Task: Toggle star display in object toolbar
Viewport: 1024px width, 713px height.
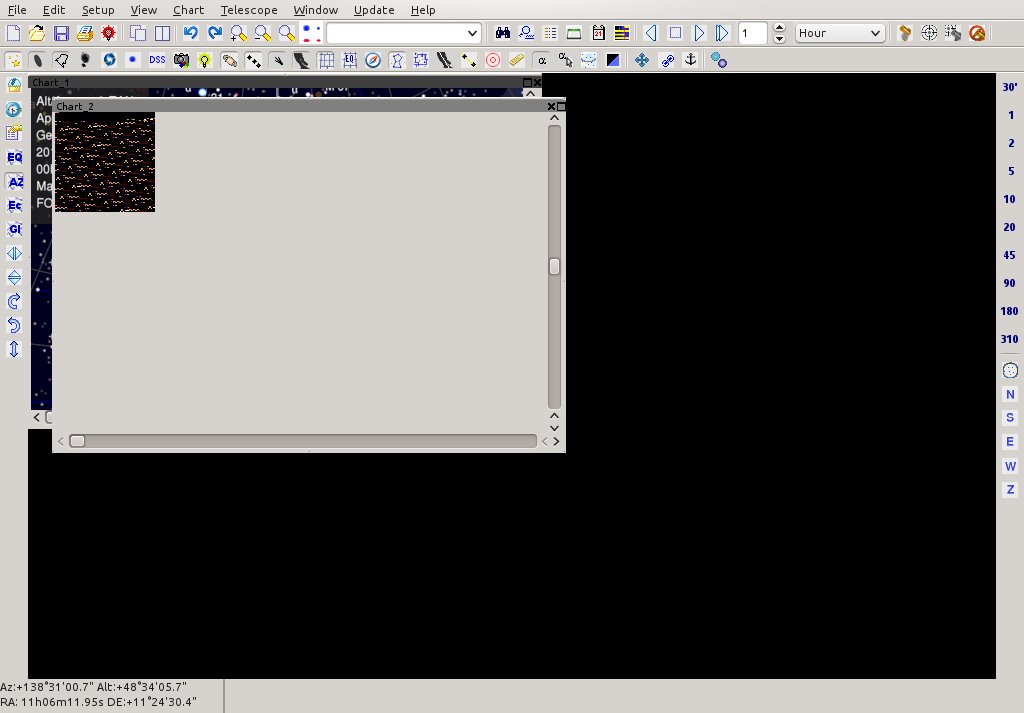Action: point(13,60)
